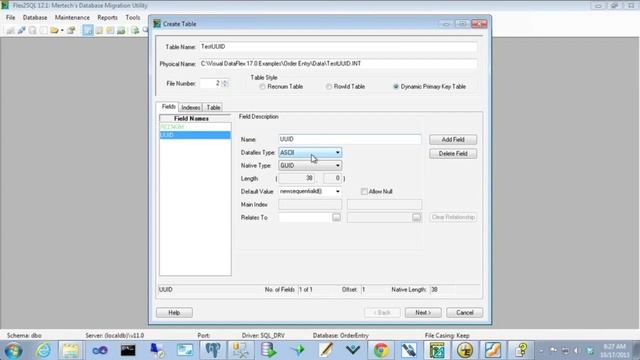The height and width of the screenshot is (360, 640).
Task: Click the first Relates To input field
Action: coord(305,218)
